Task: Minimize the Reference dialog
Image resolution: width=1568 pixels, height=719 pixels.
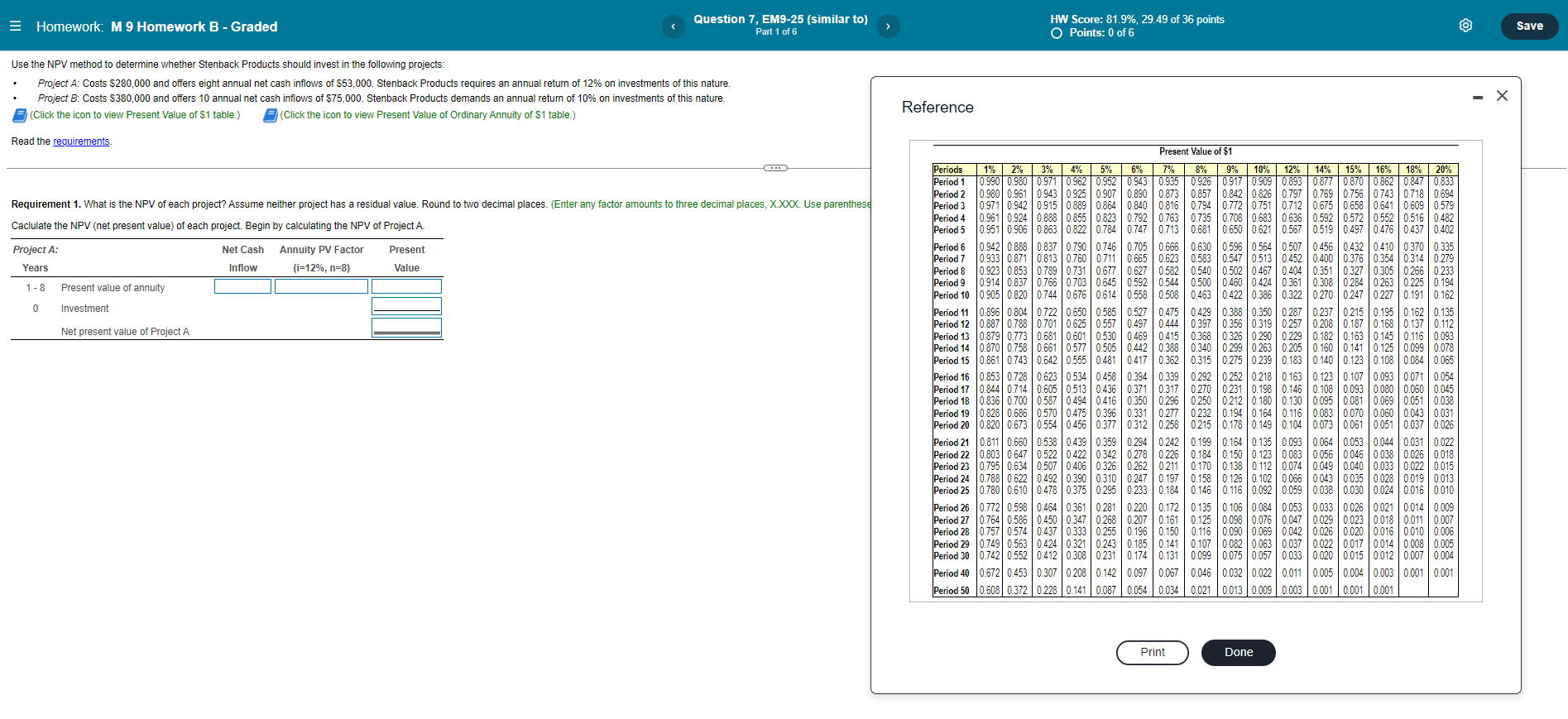Action: (1478, 98)
